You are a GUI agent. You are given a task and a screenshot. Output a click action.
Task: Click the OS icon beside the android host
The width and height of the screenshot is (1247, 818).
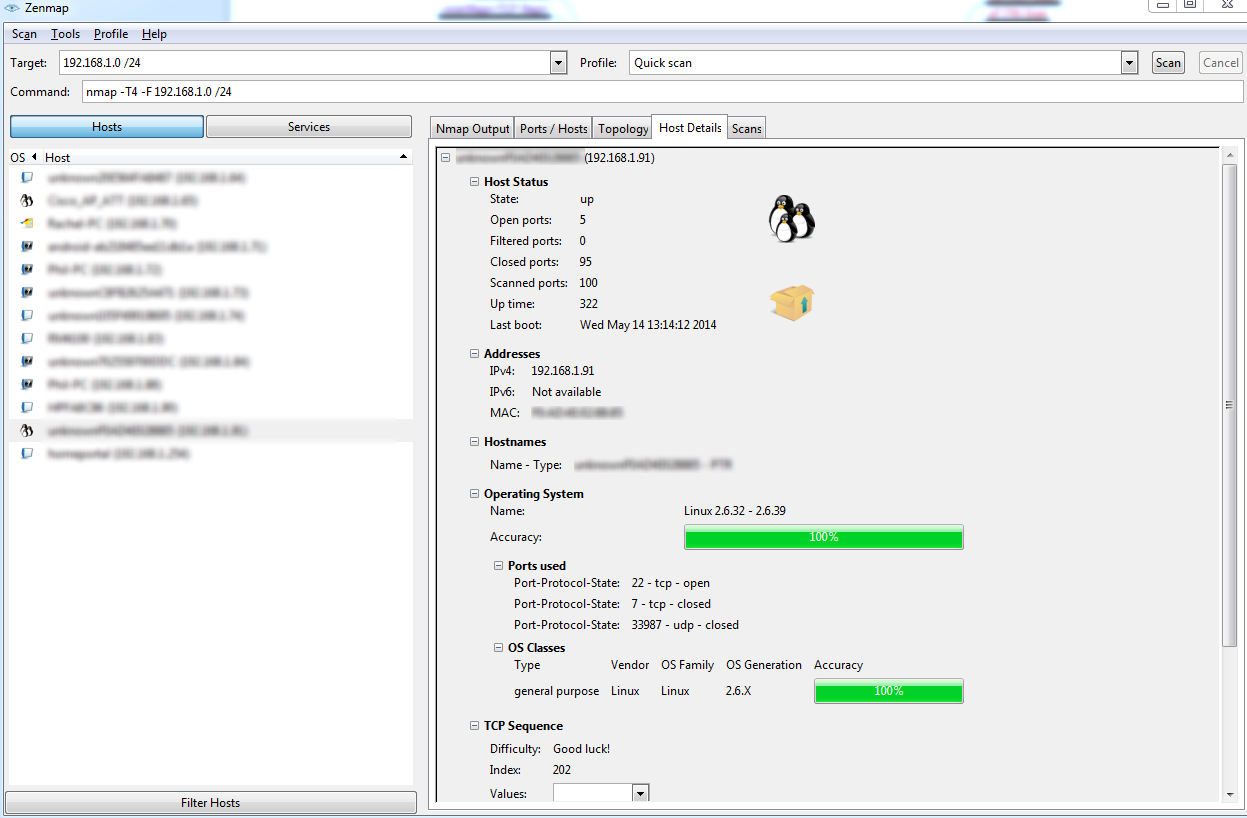coord(27,246)
